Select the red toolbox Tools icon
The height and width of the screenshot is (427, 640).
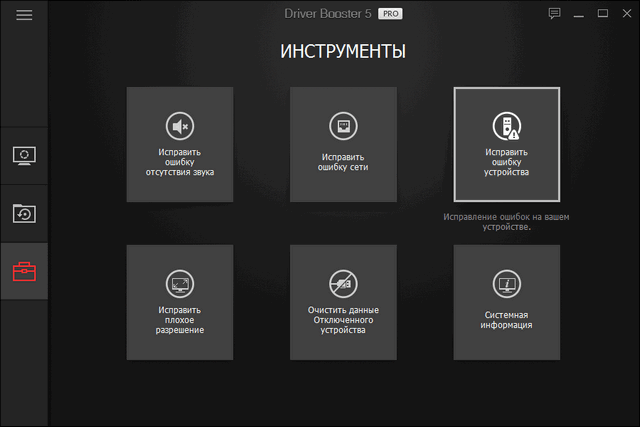24,271
